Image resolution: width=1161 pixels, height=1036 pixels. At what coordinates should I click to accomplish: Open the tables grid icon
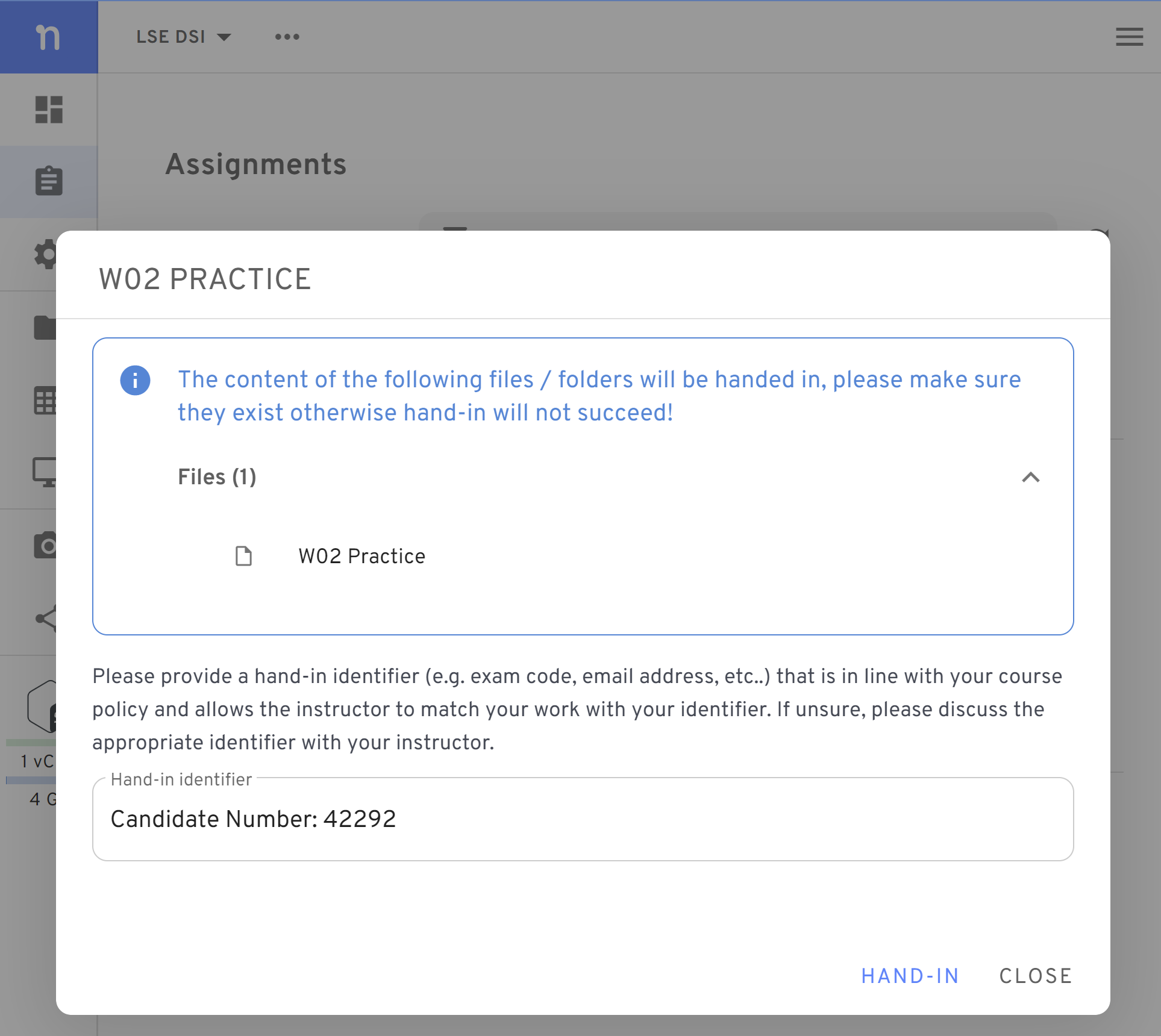[45, 401]
